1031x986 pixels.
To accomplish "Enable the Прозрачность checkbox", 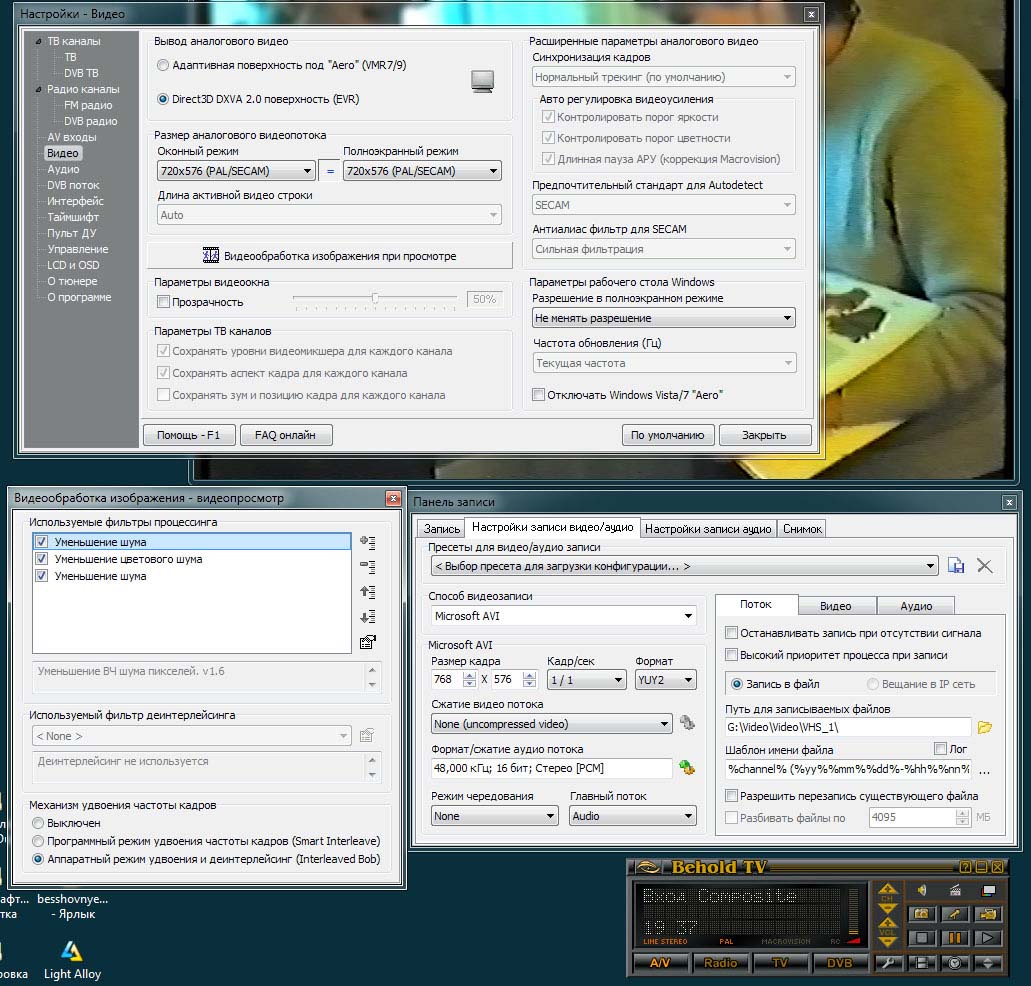I will click(x=164, y=302).
